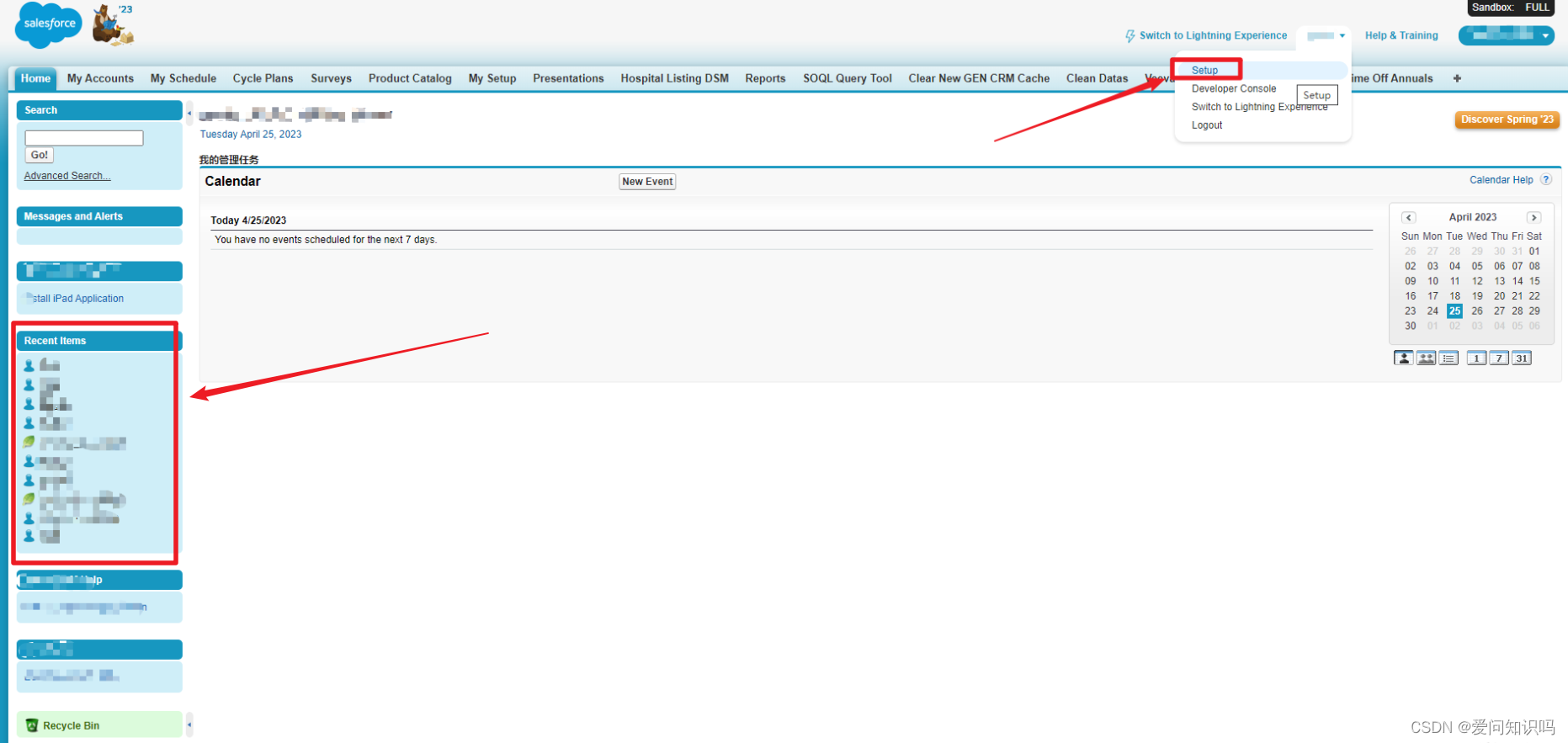
Task: Open the last contact icon in Recent Items
Action: [29, 536]
